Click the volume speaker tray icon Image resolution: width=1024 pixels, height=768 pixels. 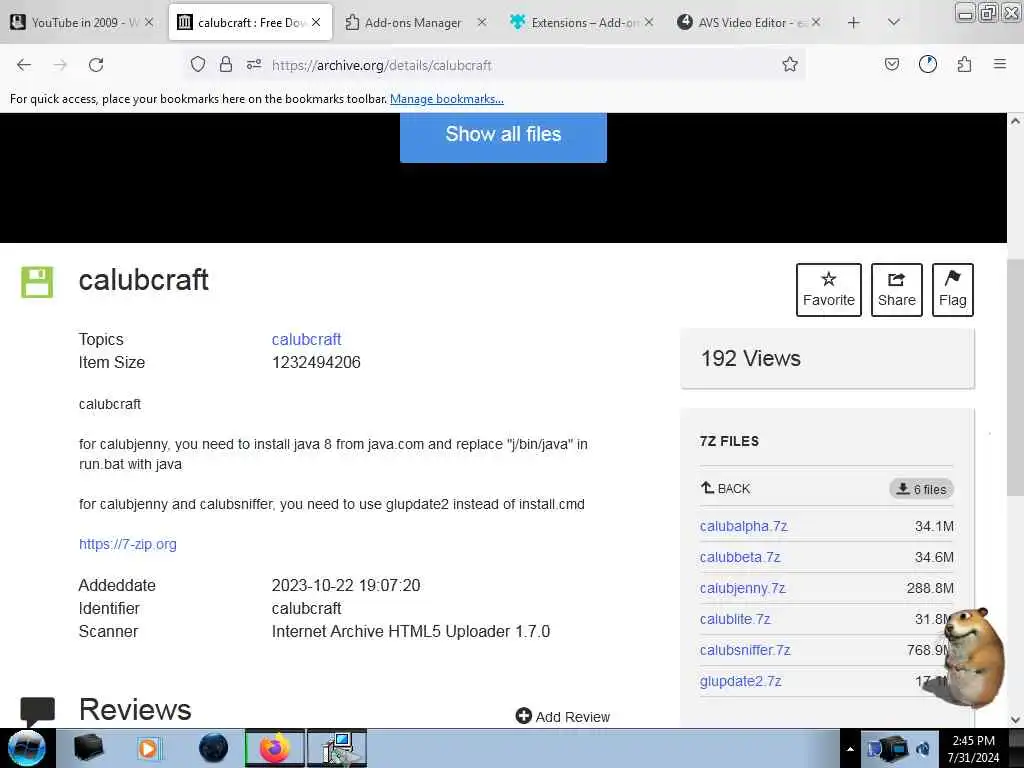point(923,749)
